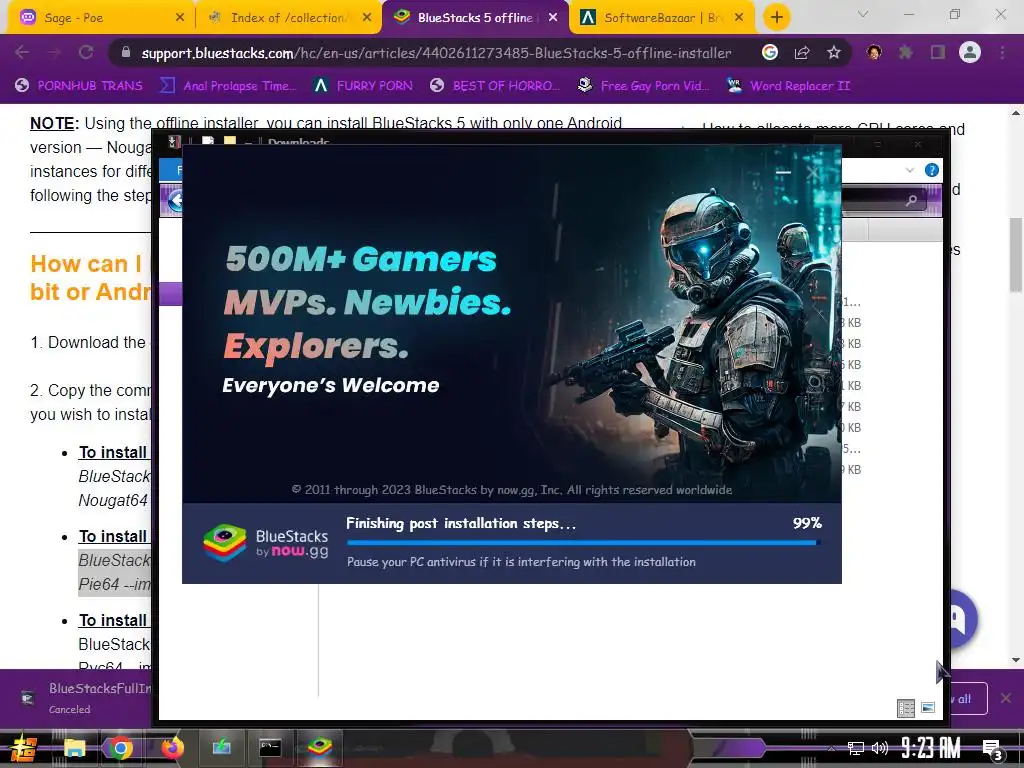This screenshot has width=1024, height=768.
Task: Open the quick access toolbar dropdown in Downloads
Action: pyautogui.click(x=248, y=140)
